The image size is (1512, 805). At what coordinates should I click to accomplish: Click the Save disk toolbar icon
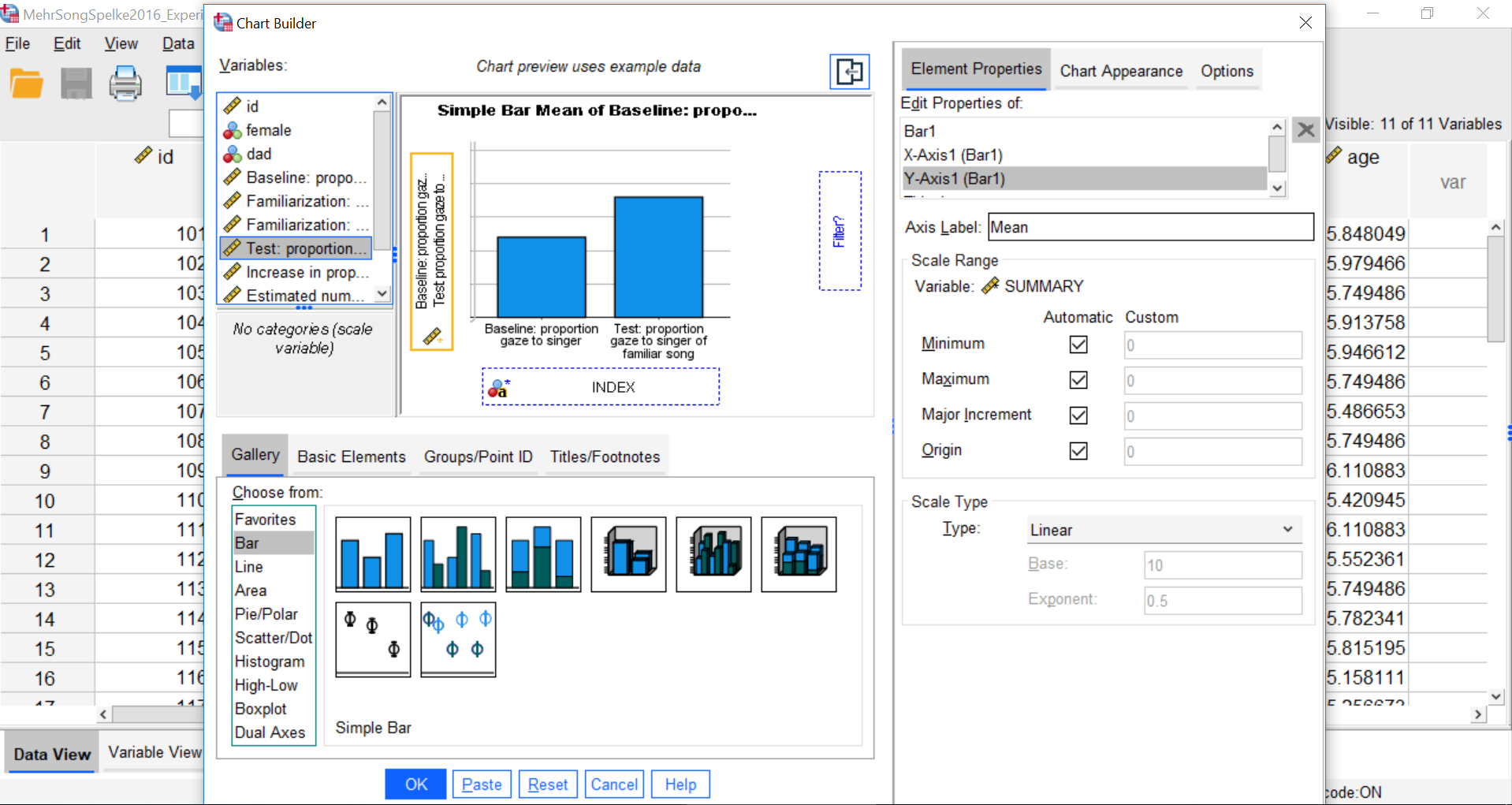click(76, 84)
